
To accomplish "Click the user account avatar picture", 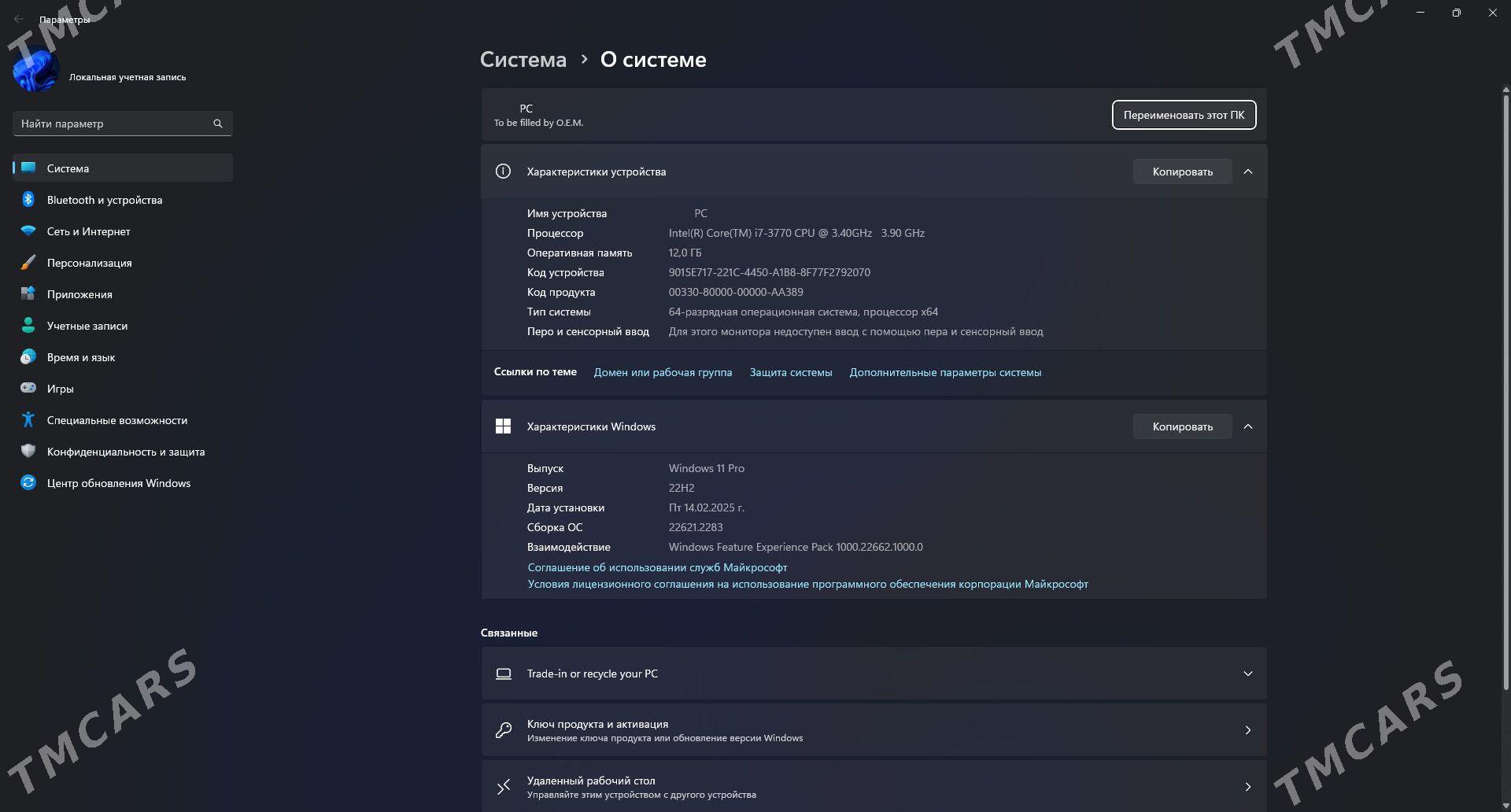I will click(x=35, y=69).
